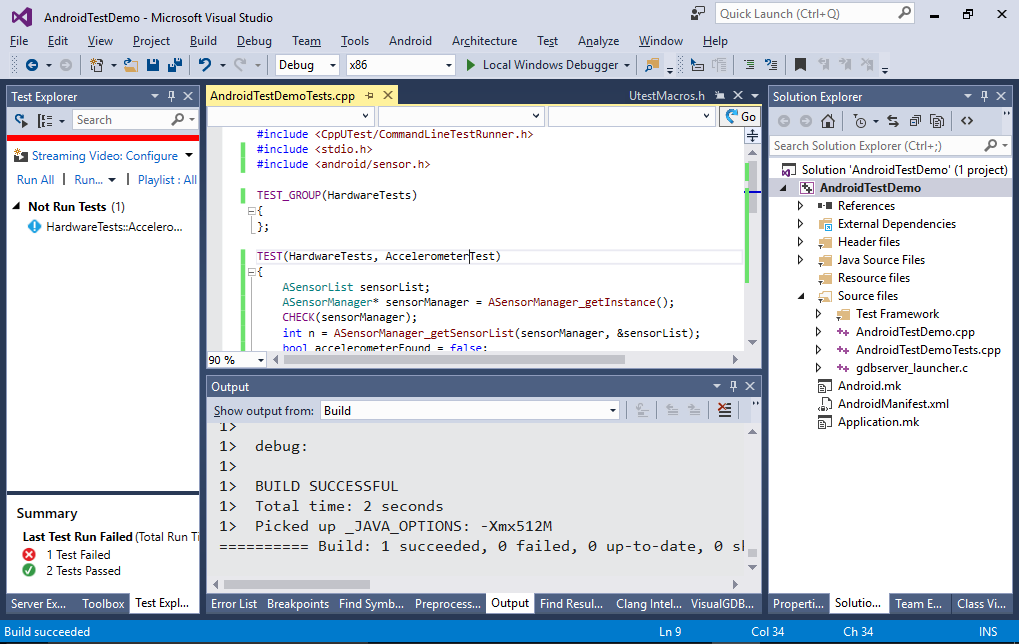Open the 90 % zoom level dropdown
Viewport: 1019px width, 644px height.
click(261, 360)
